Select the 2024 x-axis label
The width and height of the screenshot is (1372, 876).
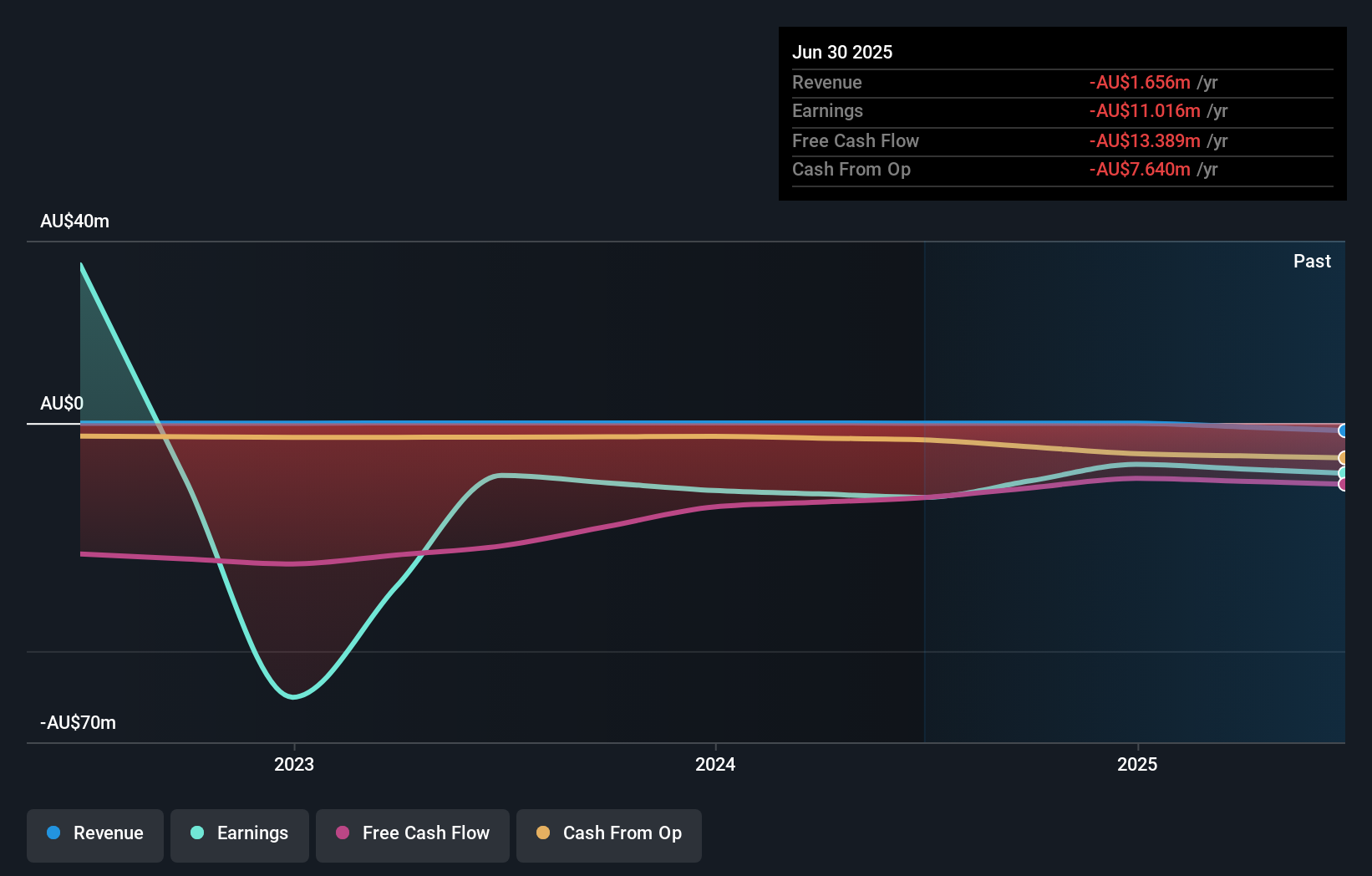click(x=715, y=764)
